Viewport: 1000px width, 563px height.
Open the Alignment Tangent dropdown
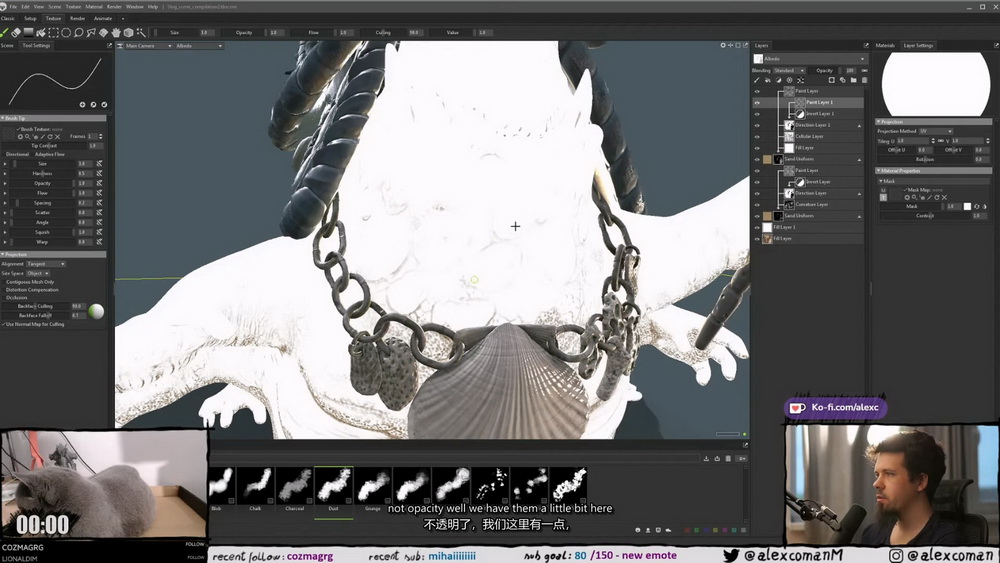[46, 264]
